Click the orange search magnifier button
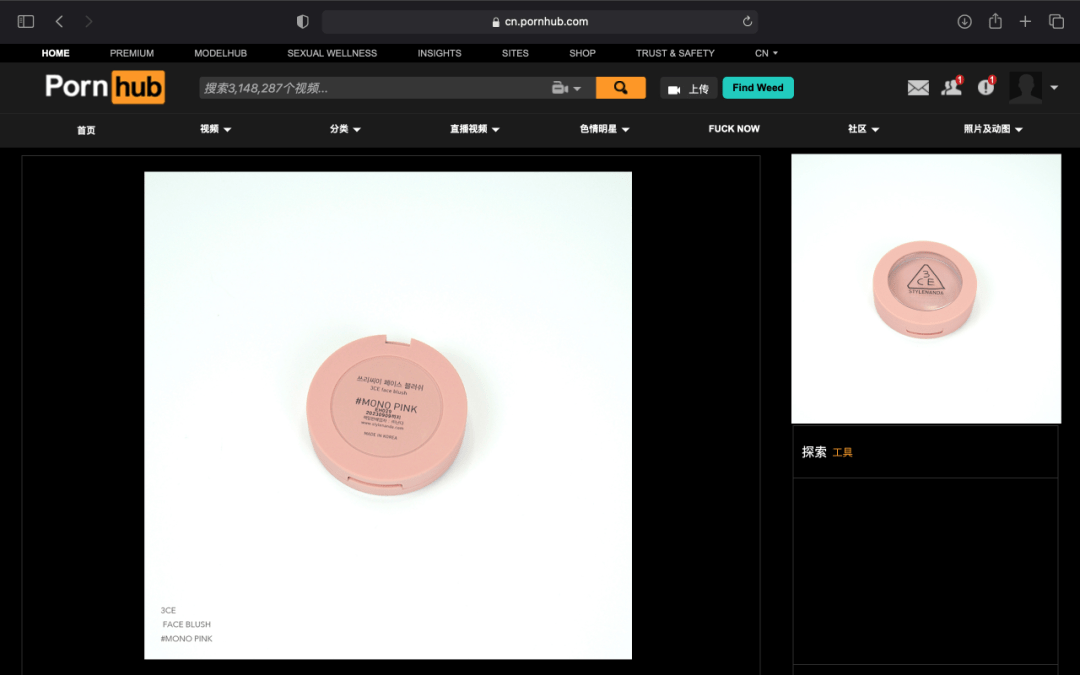The width and height of the screenshot is (1080, 675). tap(621, 87)
